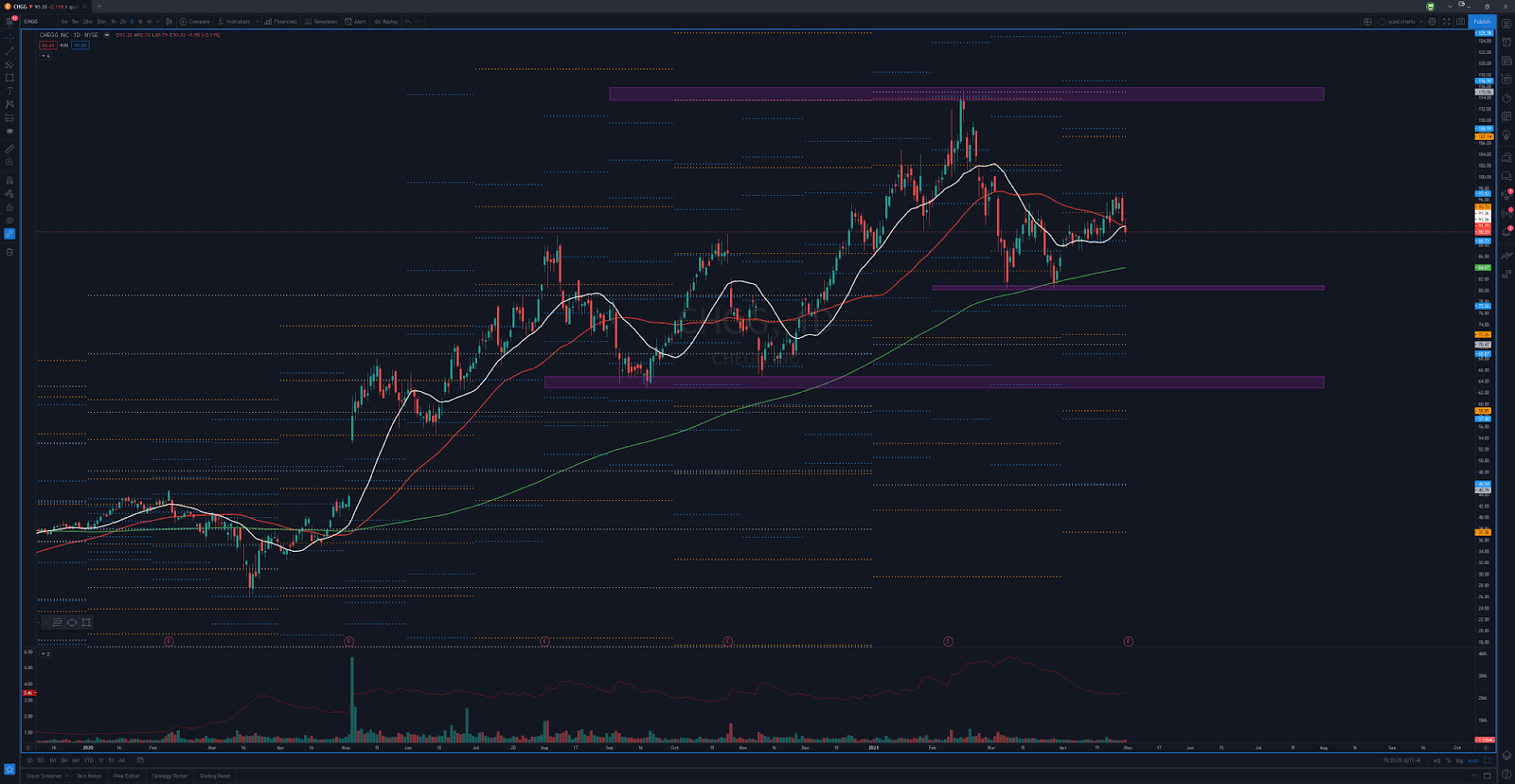1515x784 pixels.
Task: Switch to the Stock Screener tab
Action: [44, 775]
